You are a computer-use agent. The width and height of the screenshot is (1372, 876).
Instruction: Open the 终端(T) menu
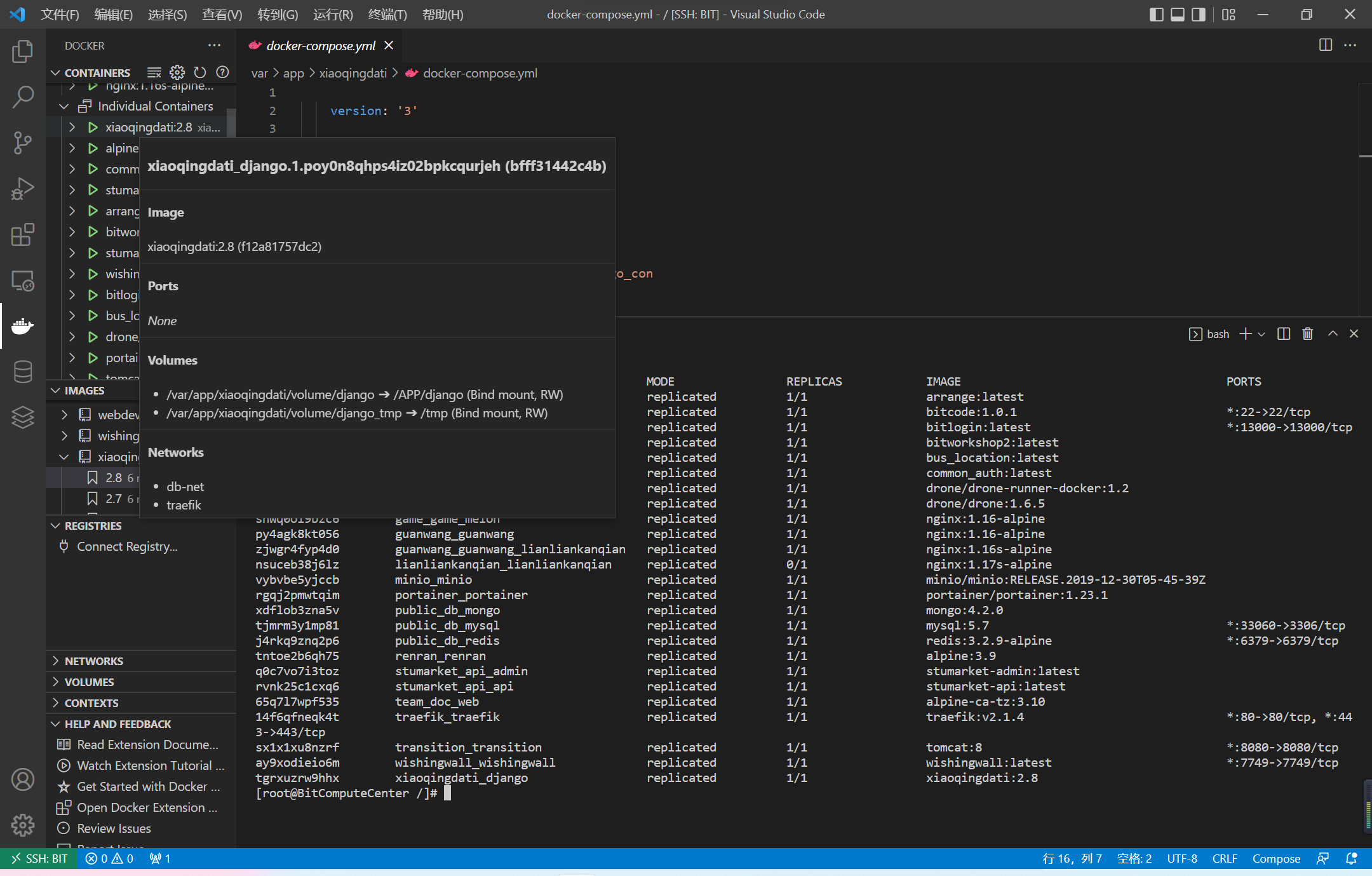[x=387, y=15]
